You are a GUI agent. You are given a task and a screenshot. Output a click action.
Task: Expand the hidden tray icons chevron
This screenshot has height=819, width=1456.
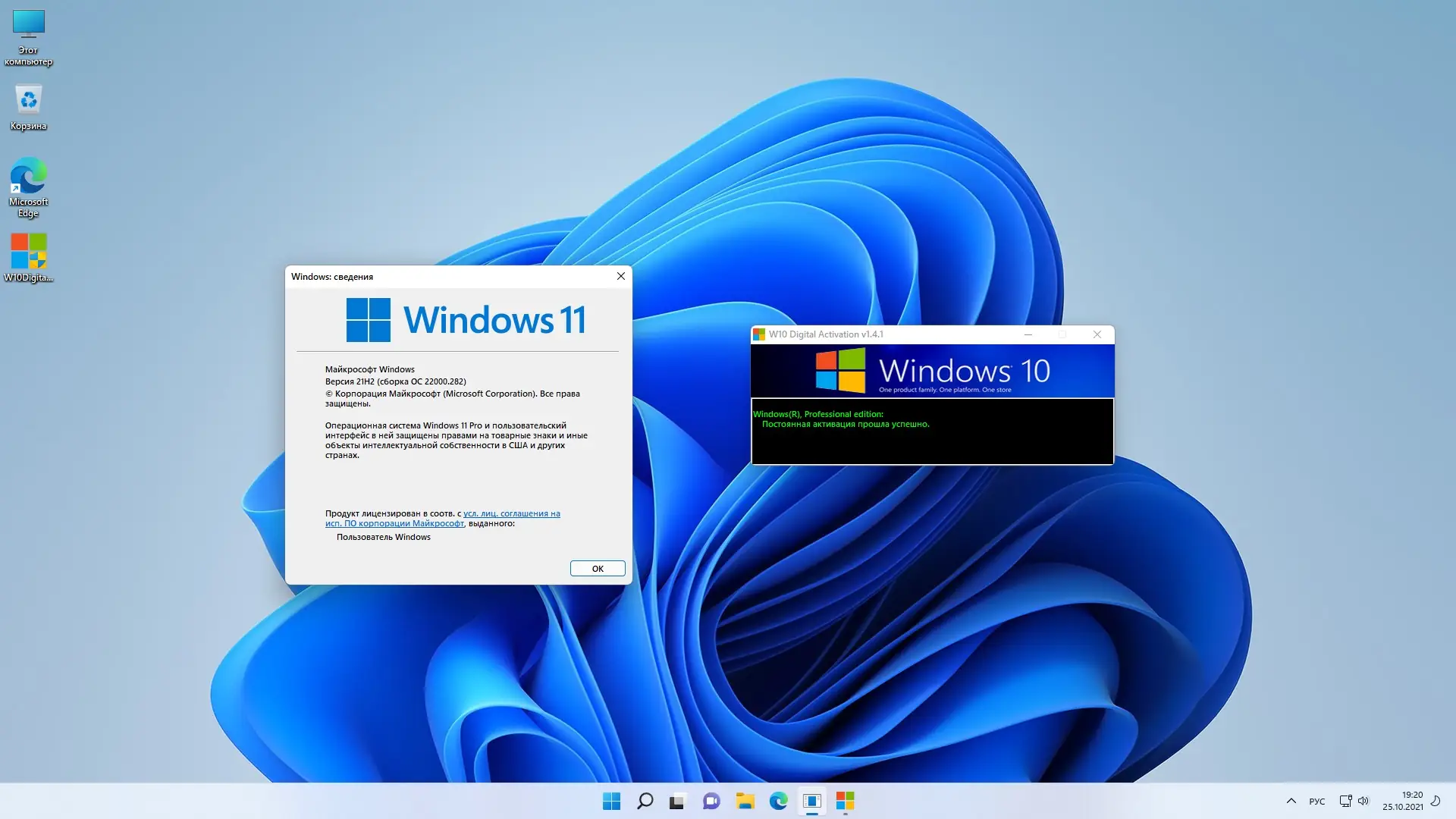[x=1291, y=801]
